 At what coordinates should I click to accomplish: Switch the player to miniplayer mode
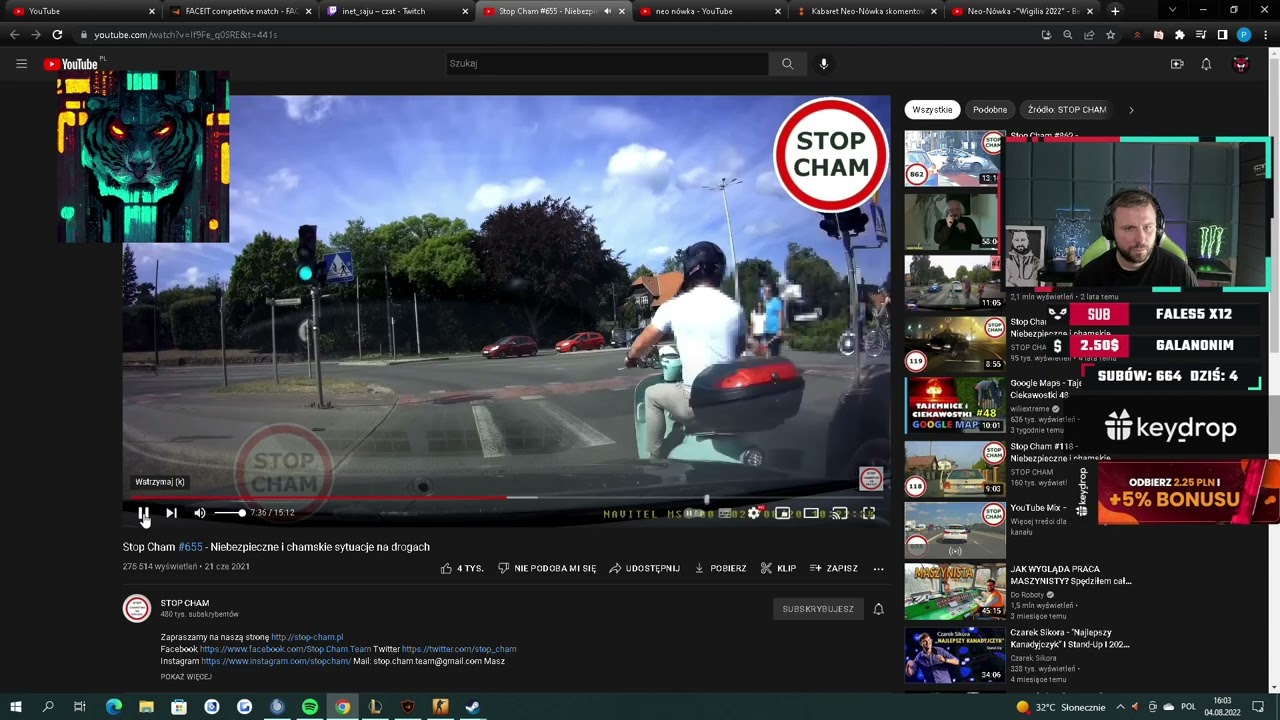[783, 513]
